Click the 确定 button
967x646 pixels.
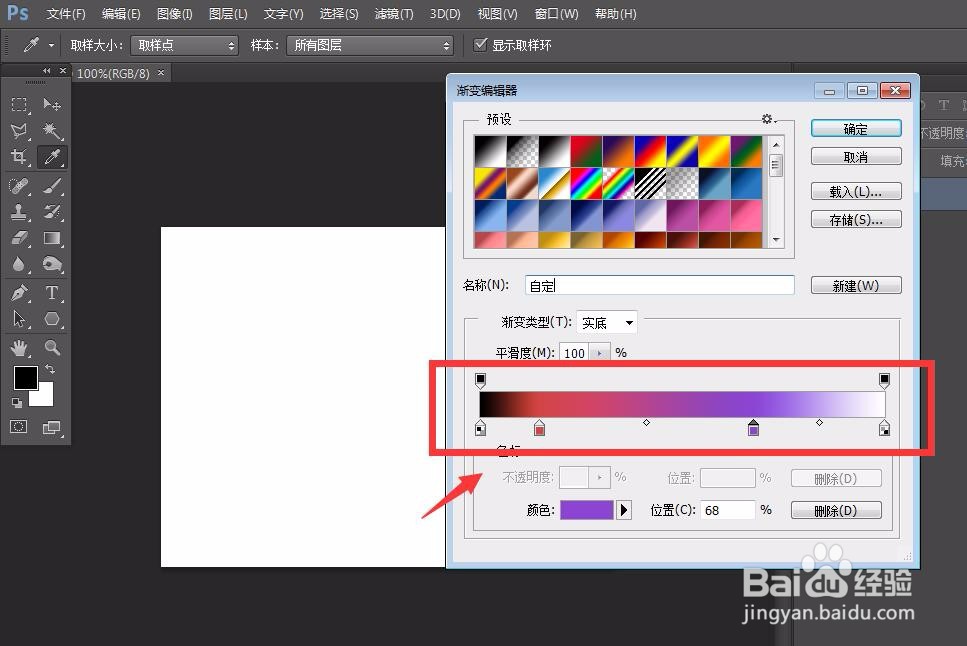tap(856, 128)
